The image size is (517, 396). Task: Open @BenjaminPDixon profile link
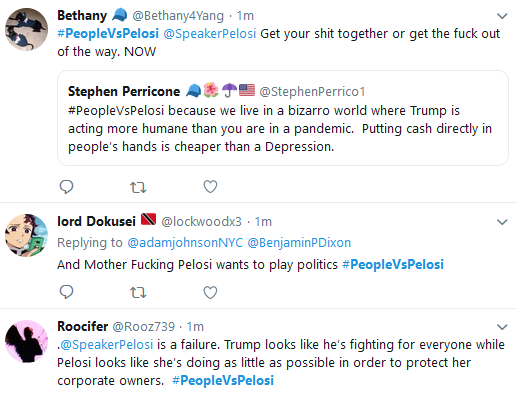click(x=299, y=243)
